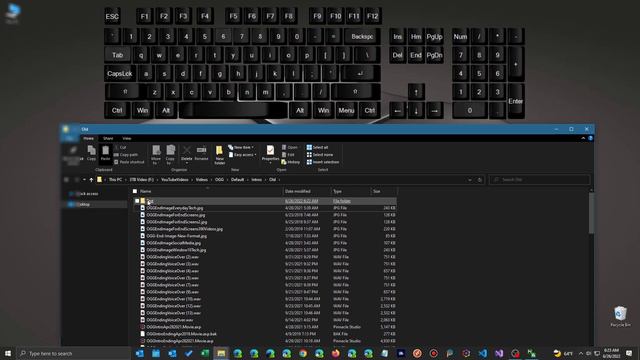Show hidden tray icons with the chevron

[x=580, y=353]
